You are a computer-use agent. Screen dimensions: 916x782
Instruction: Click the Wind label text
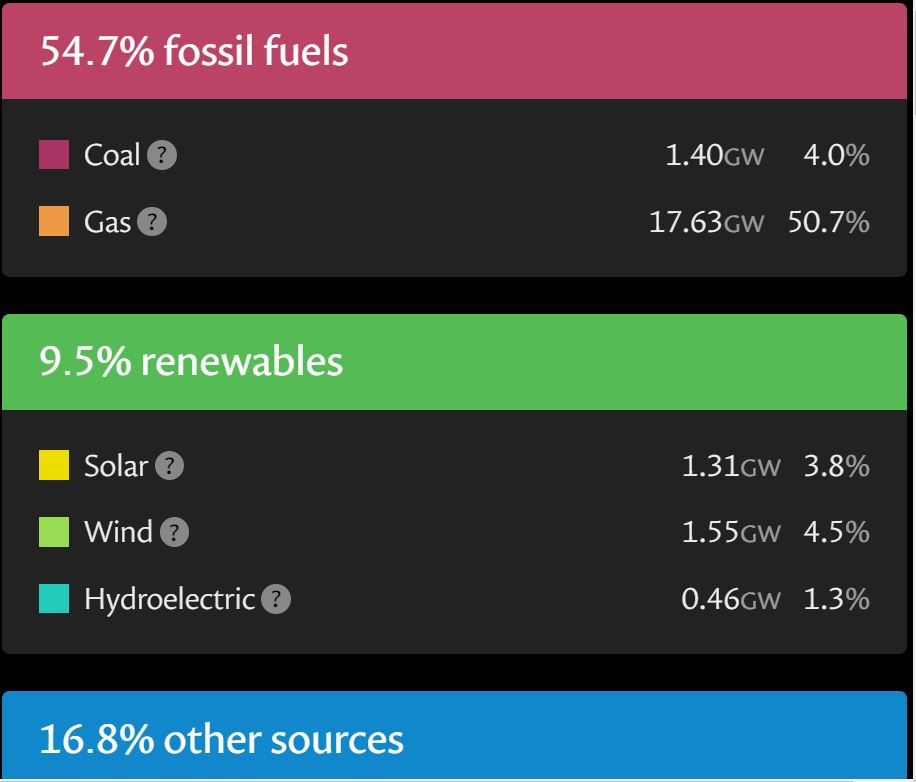point(118,533)
